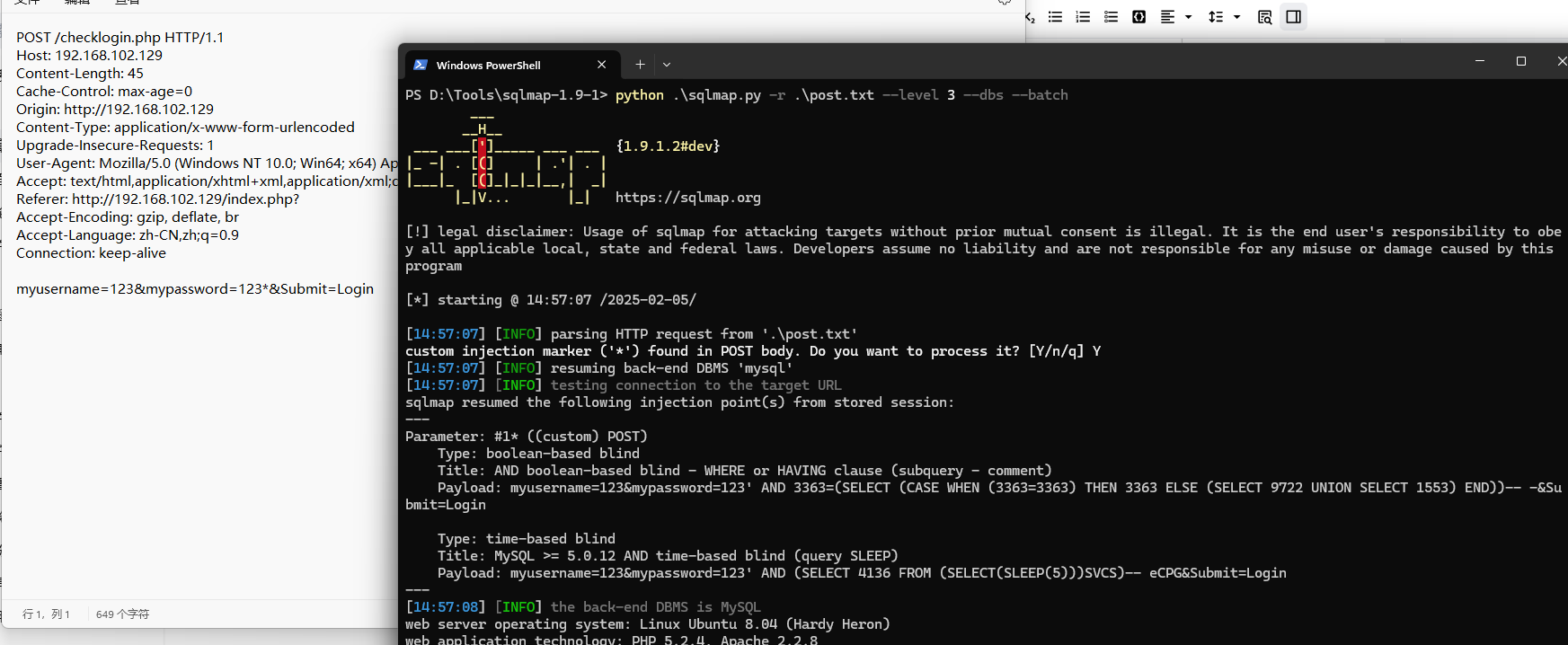Click the 'Host: 192.168.102.129' line

click(x=89, y=56)
